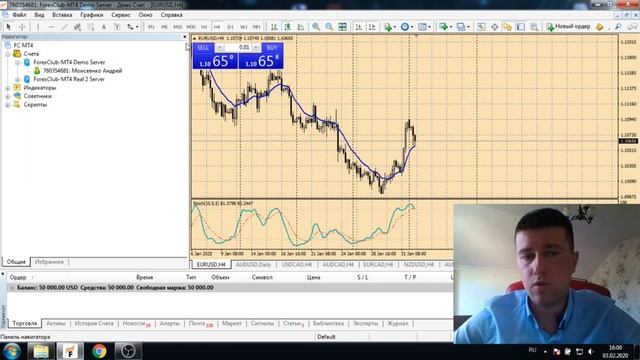
Task: Open Market Watch window icon
Action: click(481, 27)
